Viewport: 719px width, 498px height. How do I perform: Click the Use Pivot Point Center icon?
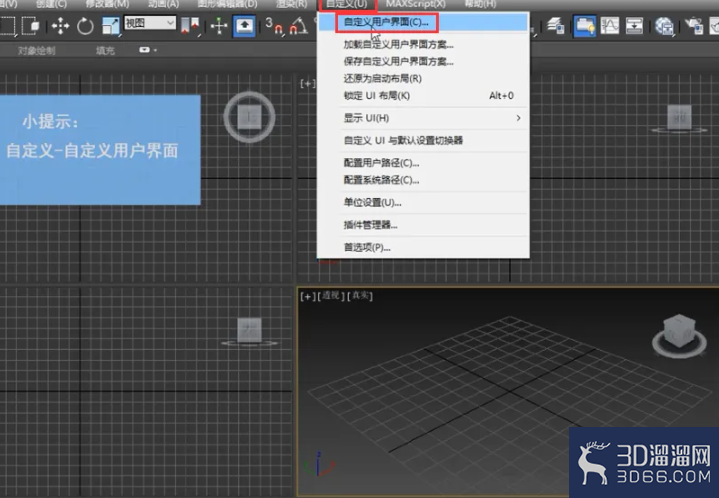point(190,26)
